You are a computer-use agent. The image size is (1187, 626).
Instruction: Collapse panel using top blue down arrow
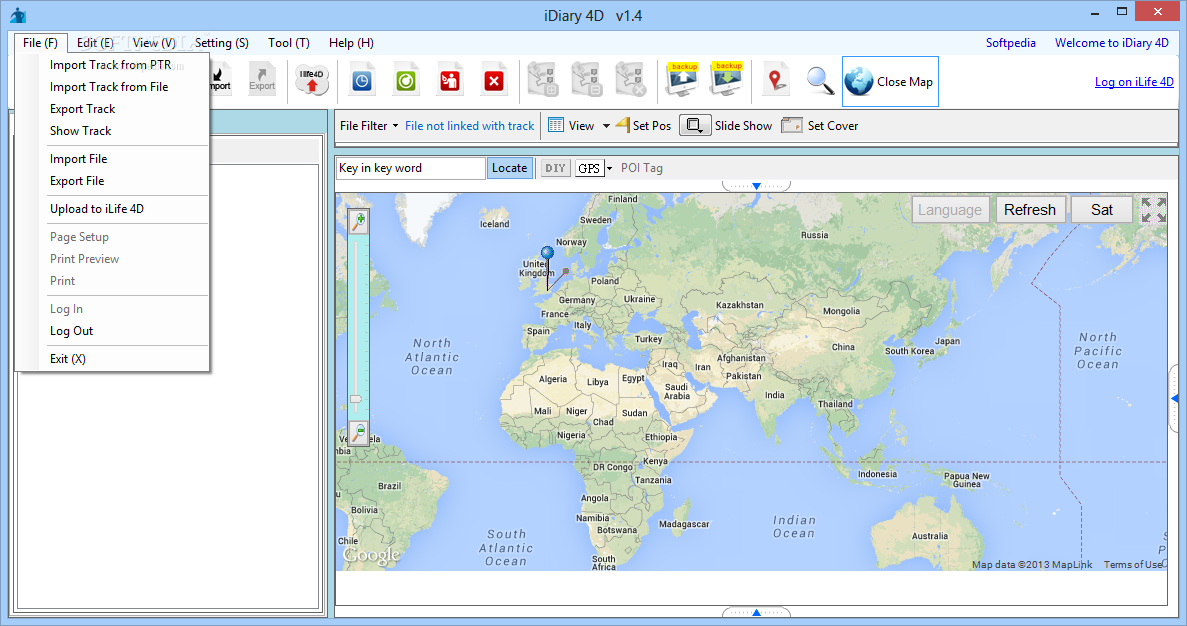pyautogui.click(x=756, y=185)
